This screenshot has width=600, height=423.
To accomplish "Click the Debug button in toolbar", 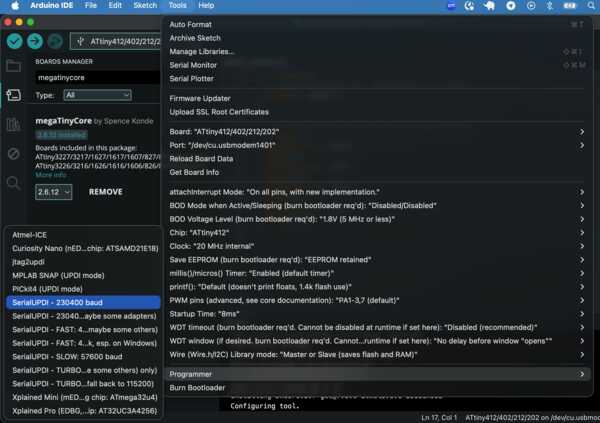I will (55, 41).
